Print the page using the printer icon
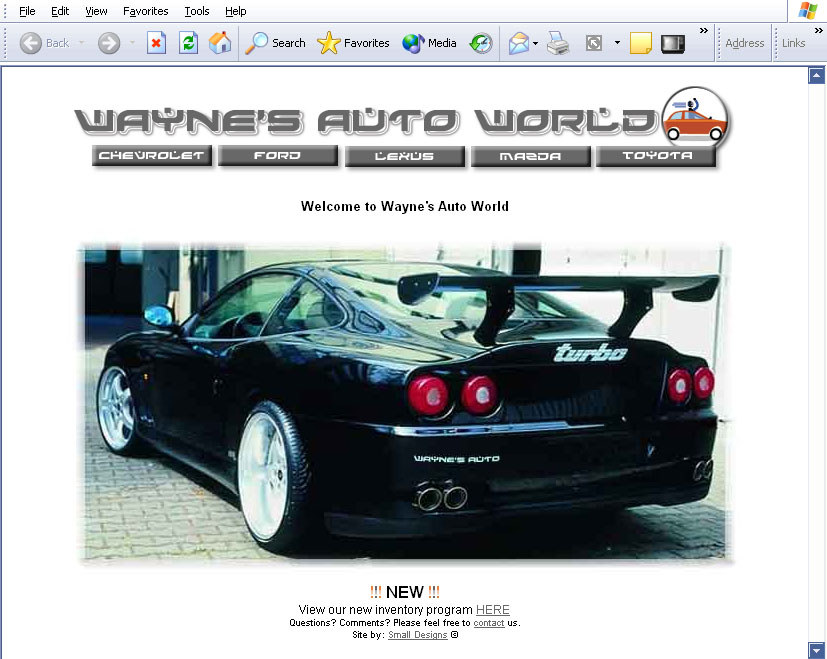Screen dimensions: 827x659 tap(558, 43)
